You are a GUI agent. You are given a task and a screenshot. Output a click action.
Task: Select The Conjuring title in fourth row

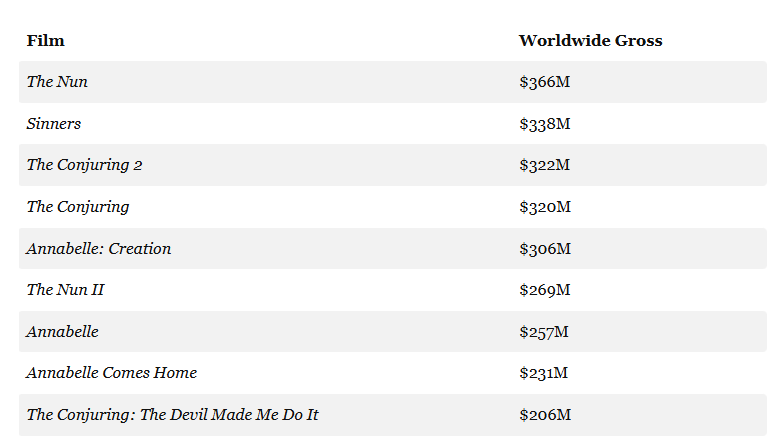pyautogui.click(x=78, y=207)
